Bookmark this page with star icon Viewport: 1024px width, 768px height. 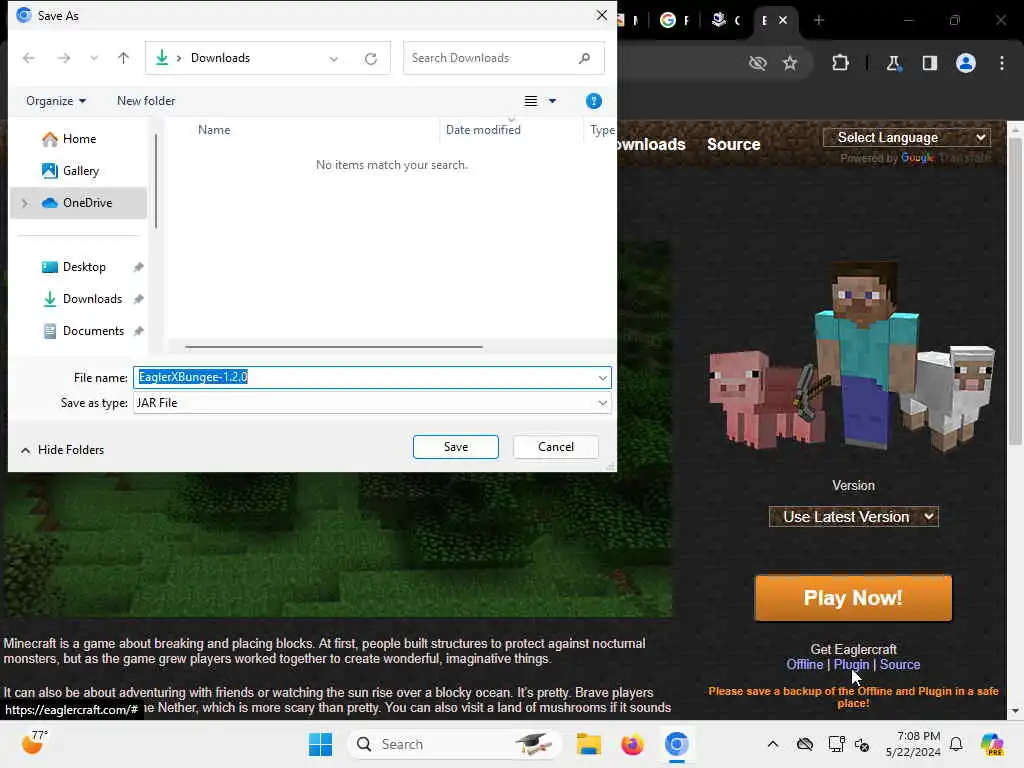point(790,63)
